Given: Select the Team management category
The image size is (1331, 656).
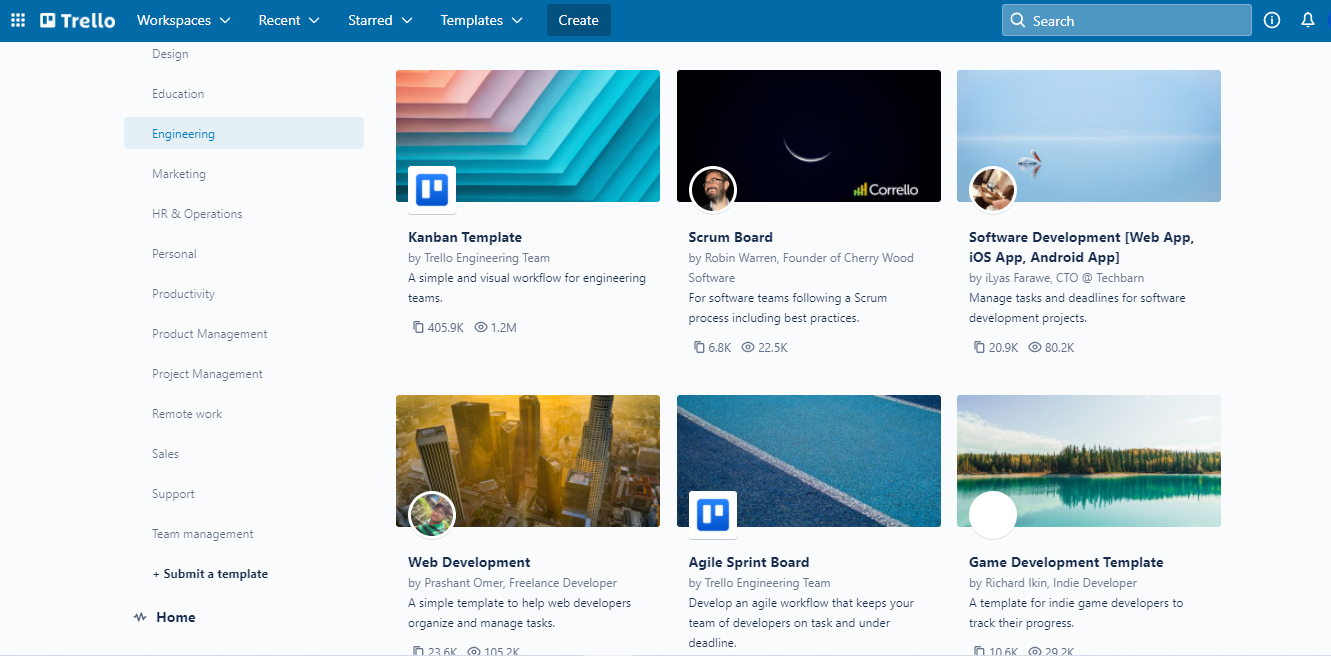Looking at the screenshot, I should click(203, 534).
